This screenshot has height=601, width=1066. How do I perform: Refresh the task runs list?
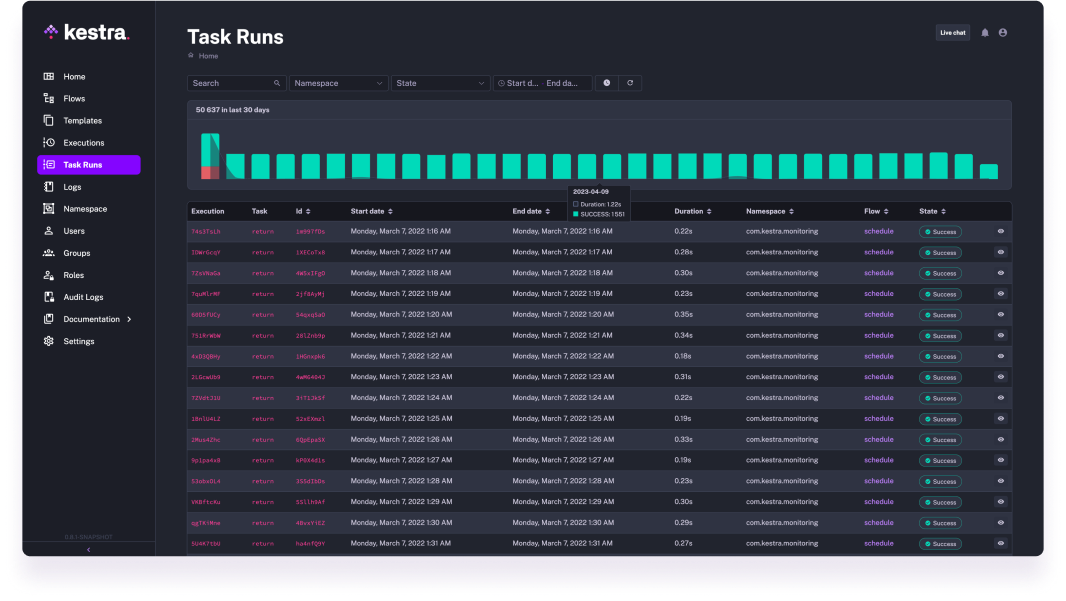click(630, 83)
